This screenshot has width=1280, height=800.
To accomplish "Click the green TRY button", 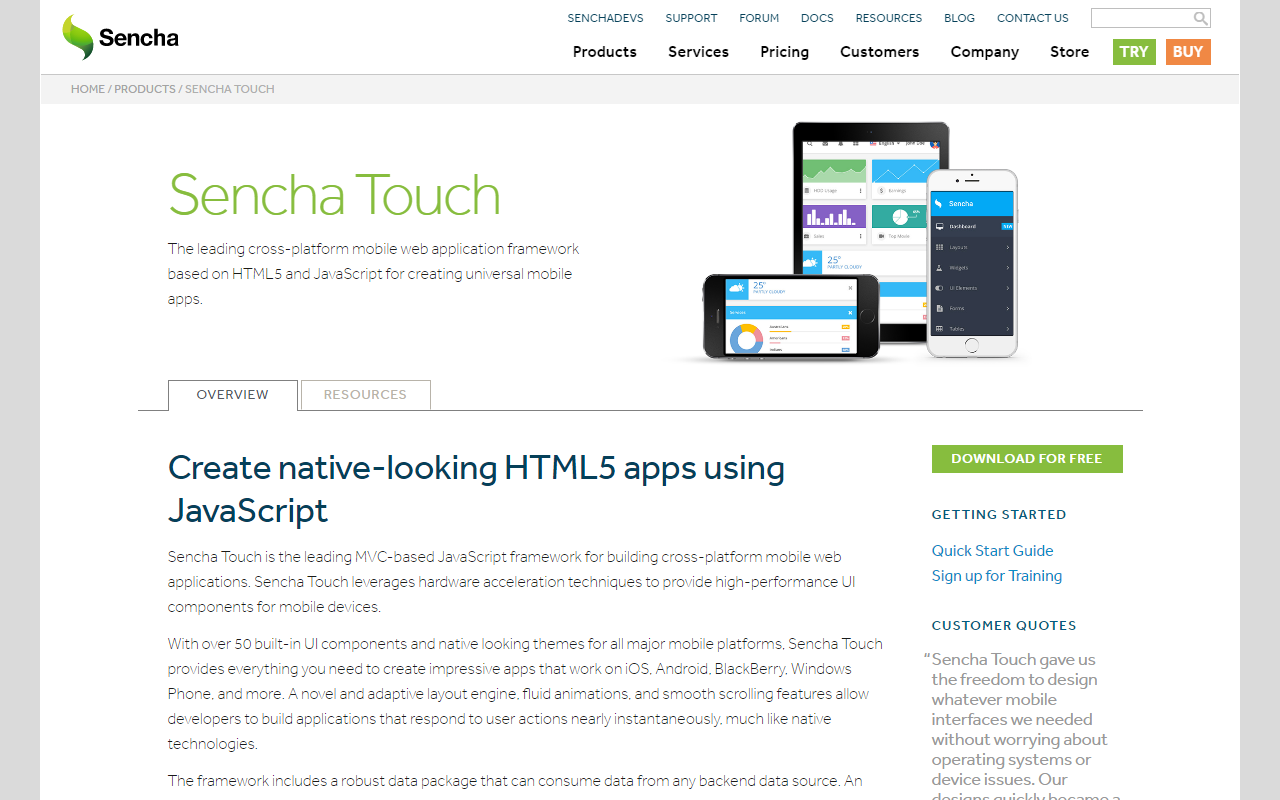I will 1134,52.
